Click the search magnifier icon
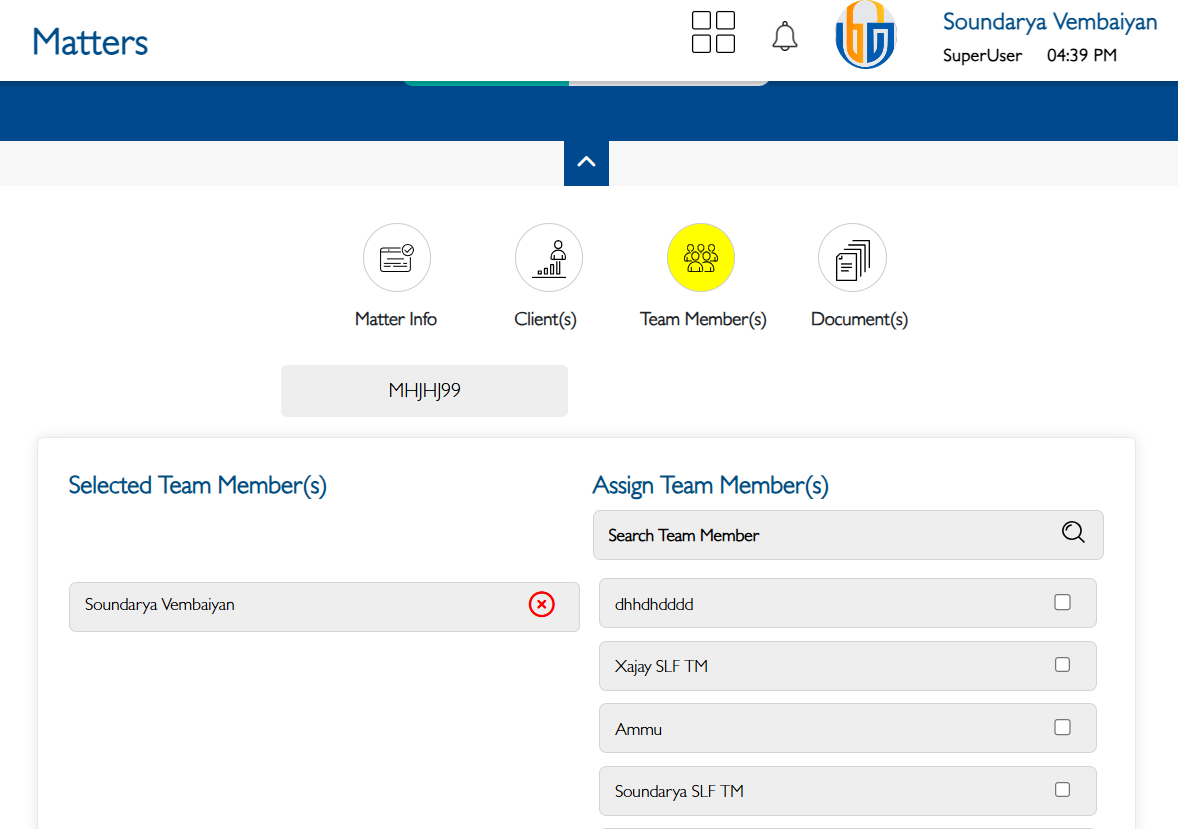1178x829 pixels. click(1073, 532)
